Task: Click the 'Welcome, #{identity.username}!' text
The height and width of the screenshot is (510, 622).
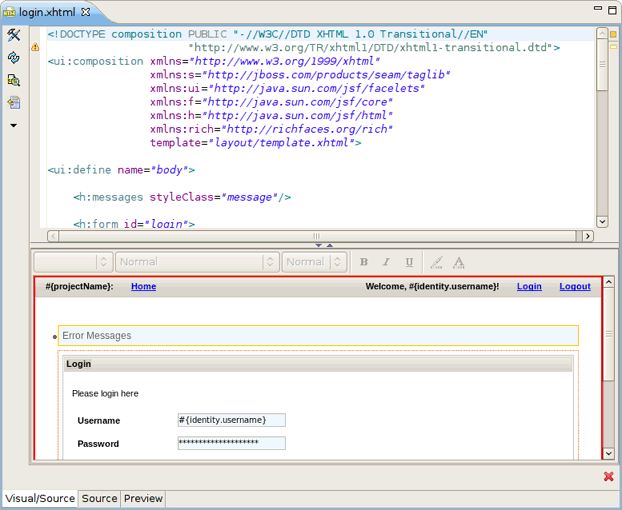Action: (x=432, y=286)
